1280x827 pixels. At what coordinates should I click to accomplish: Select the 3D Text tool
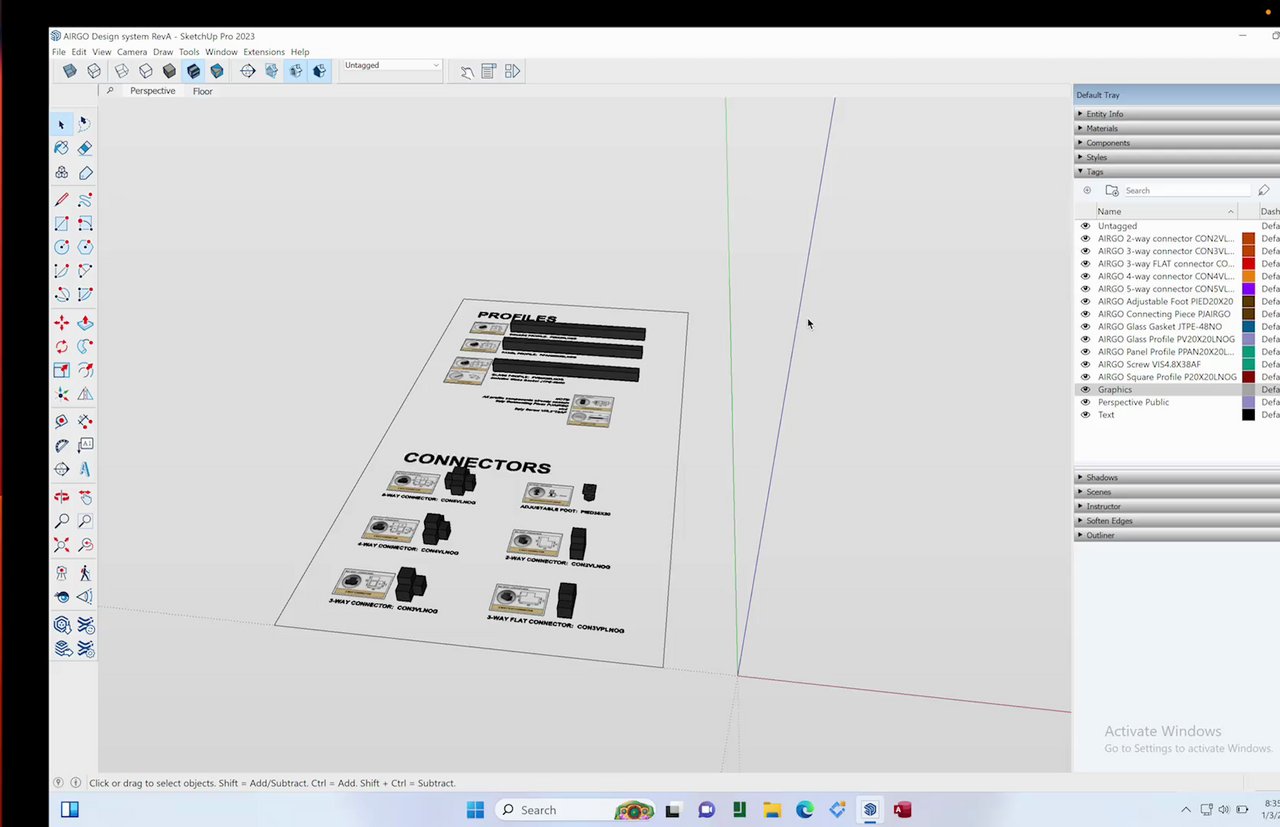click(x=85, y=469)
